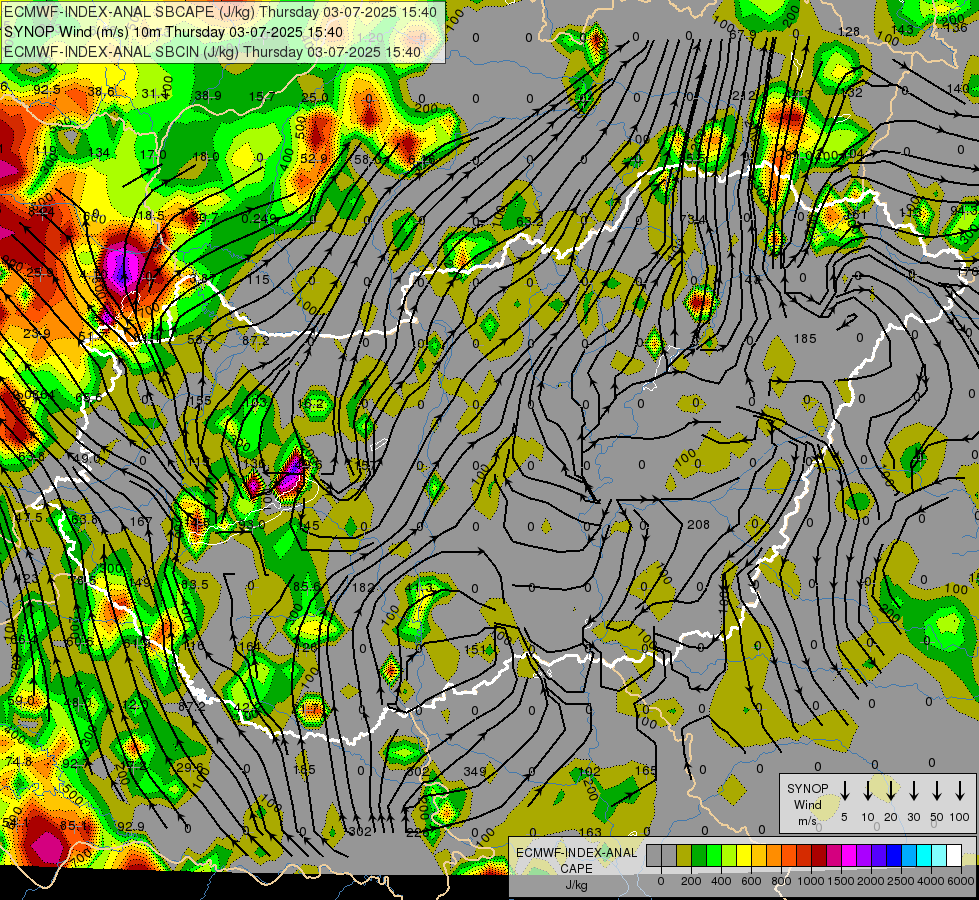Click the 20 m/s wind arrow in legend
The image size is (979, 900).
(x=890, y=791)
